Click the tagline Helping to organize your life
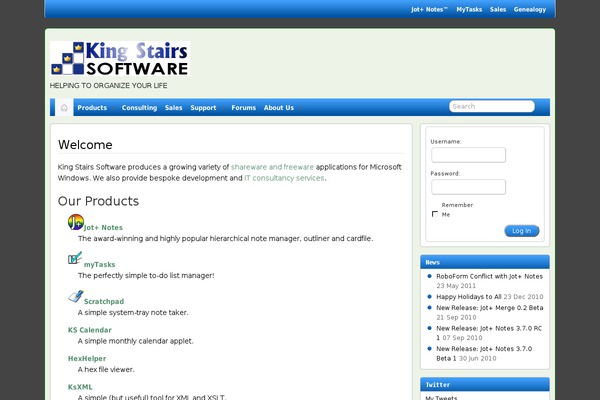Screen dimensions: 600x400 click(x=108, y=85)
